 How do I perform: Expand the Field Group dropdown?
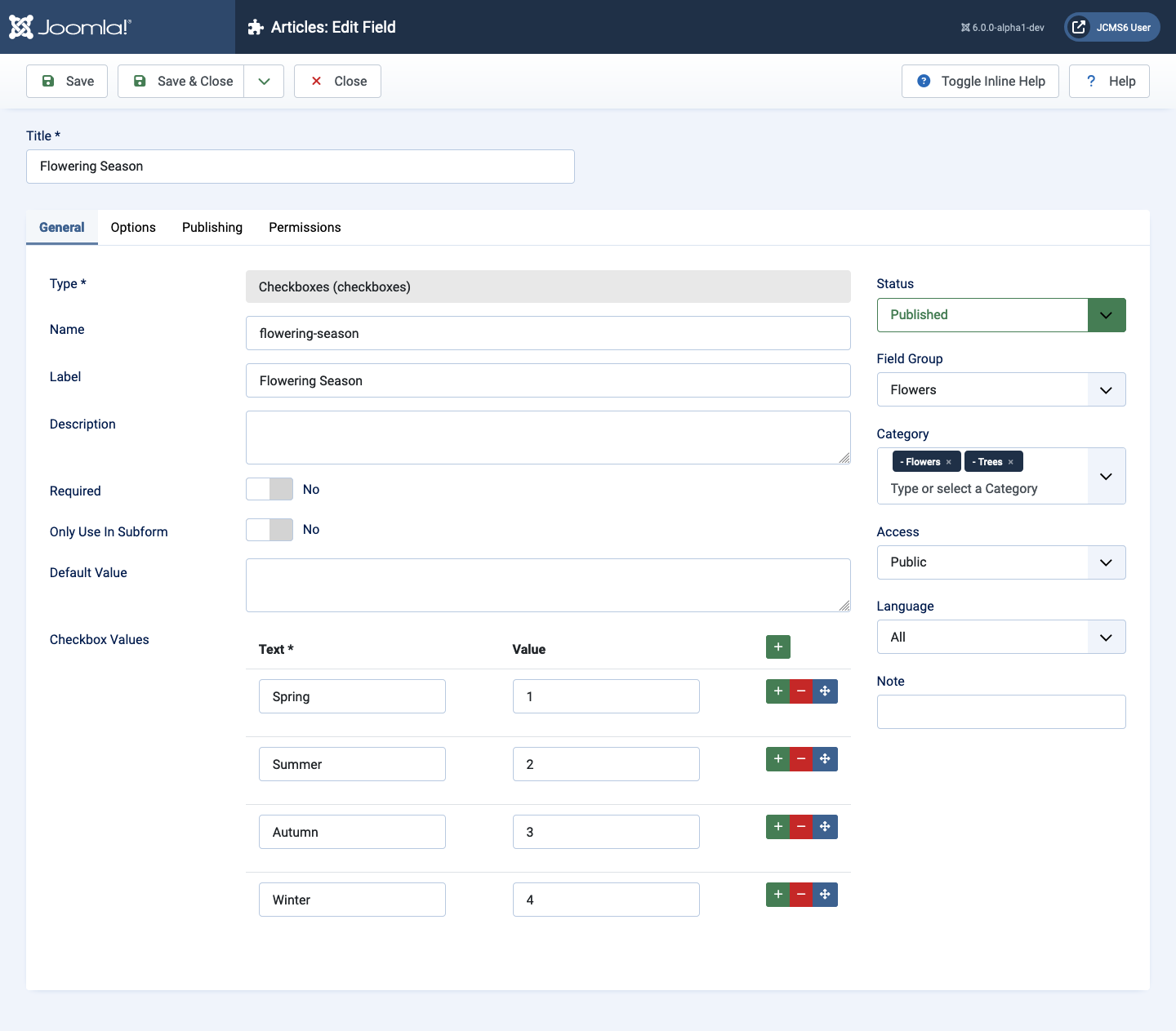1000,390
